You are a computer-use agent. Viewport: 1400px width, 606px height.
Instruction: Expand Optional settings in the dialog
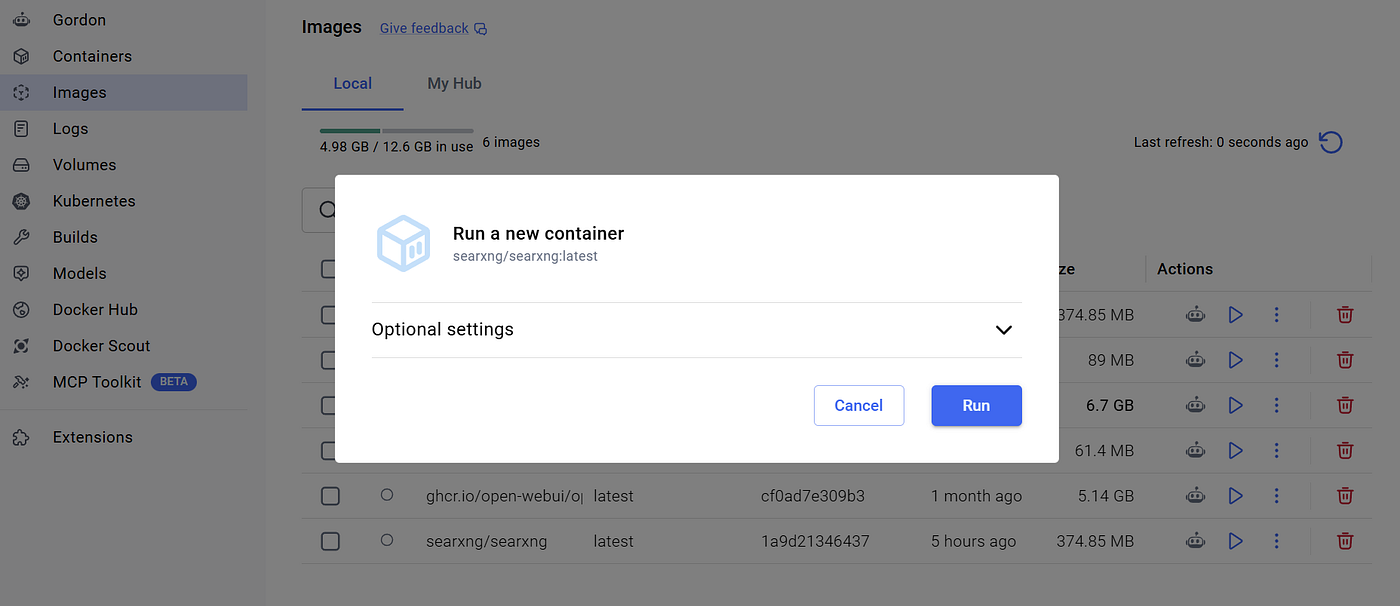pyautogui.click(x=696, y=330)
